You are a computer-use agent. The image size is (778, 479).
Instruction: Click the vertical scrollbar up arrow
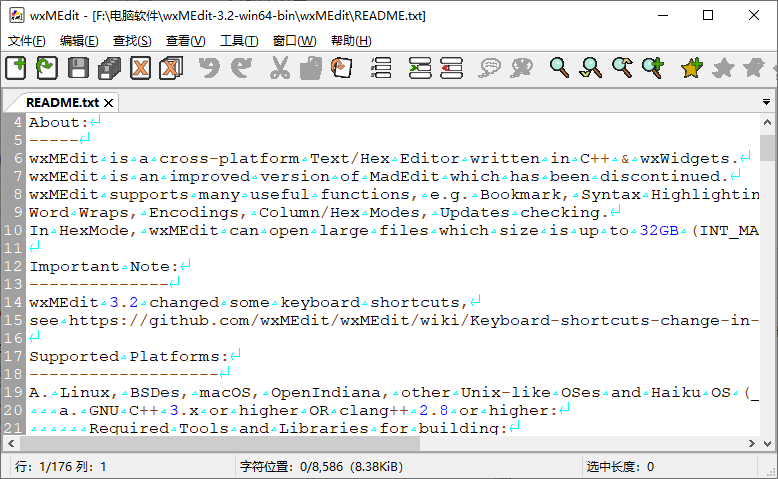(767, 122)
